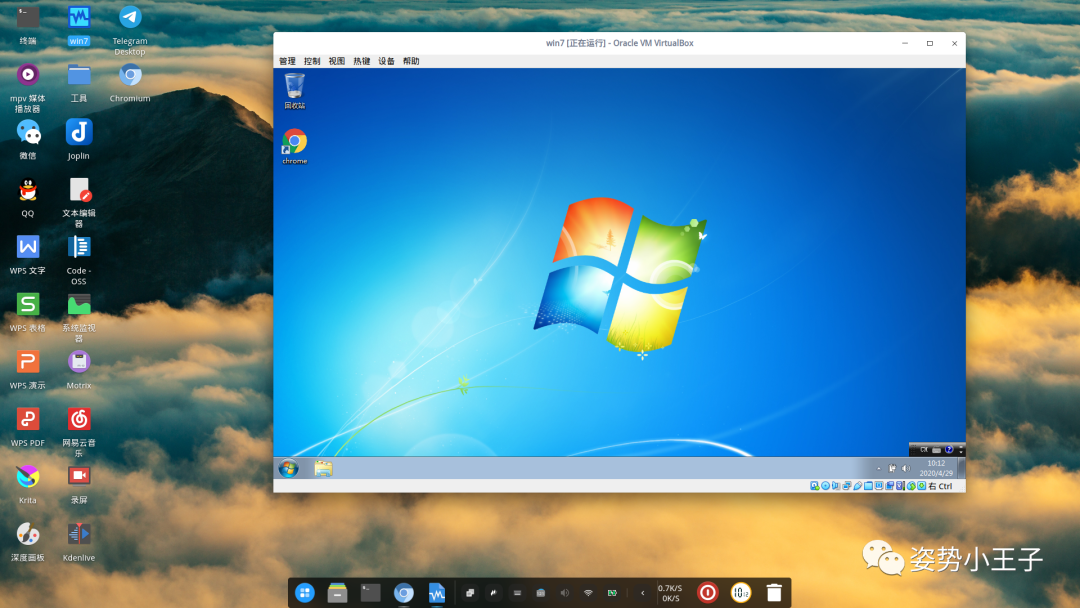Click the hard disk activity icon on VirtualBox status bar
Screen dimensions: 1080x608
coord(814,485)
